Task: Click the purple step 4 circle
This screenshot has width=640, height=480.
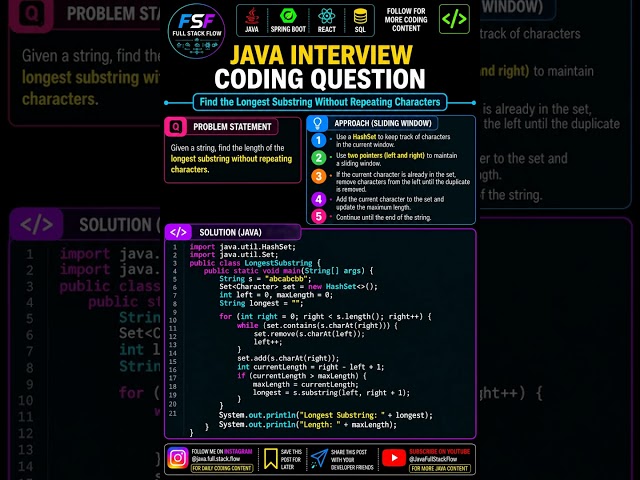Action: (318, 199)
